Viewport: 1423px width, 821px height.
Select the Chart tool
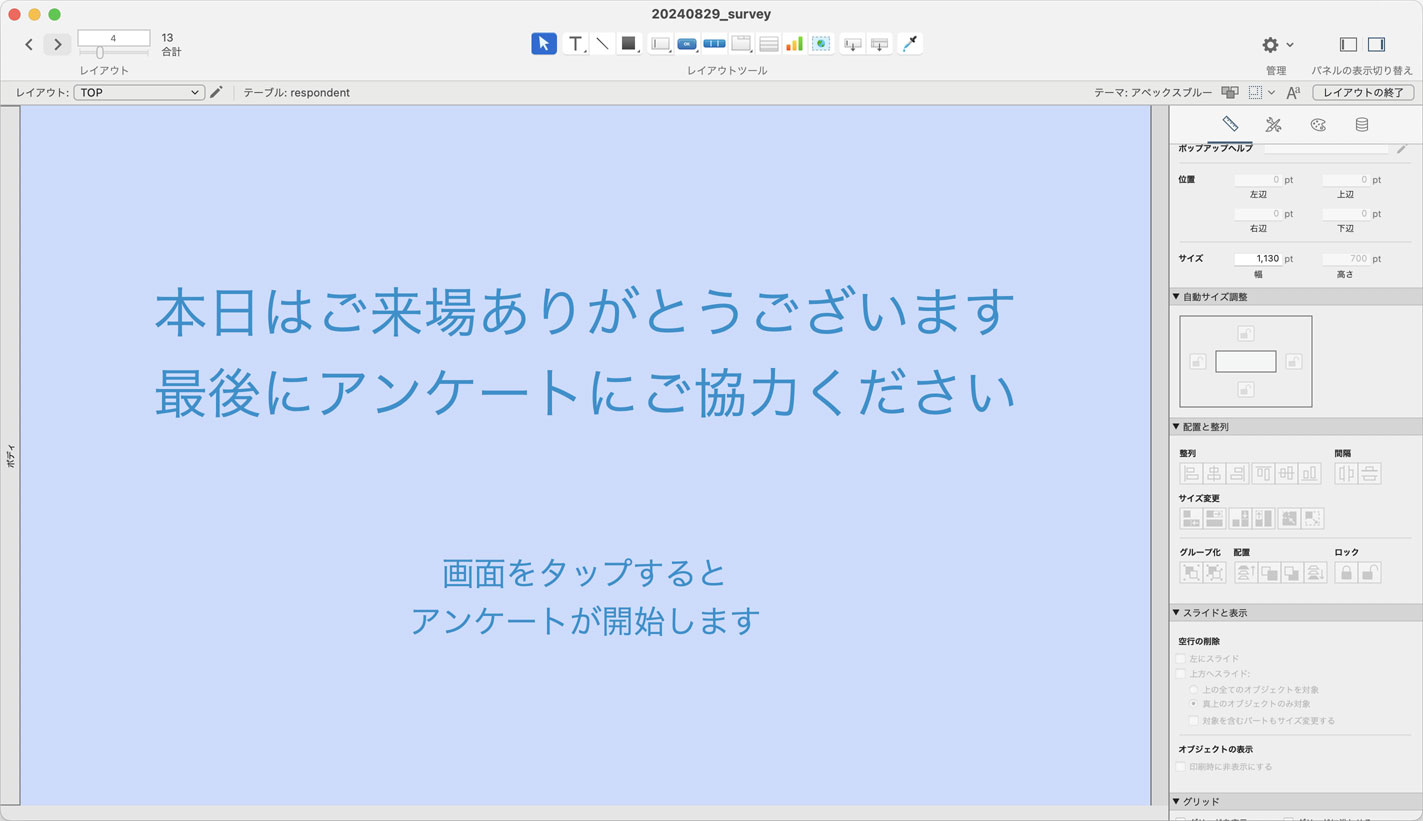[x=794, y=44]
